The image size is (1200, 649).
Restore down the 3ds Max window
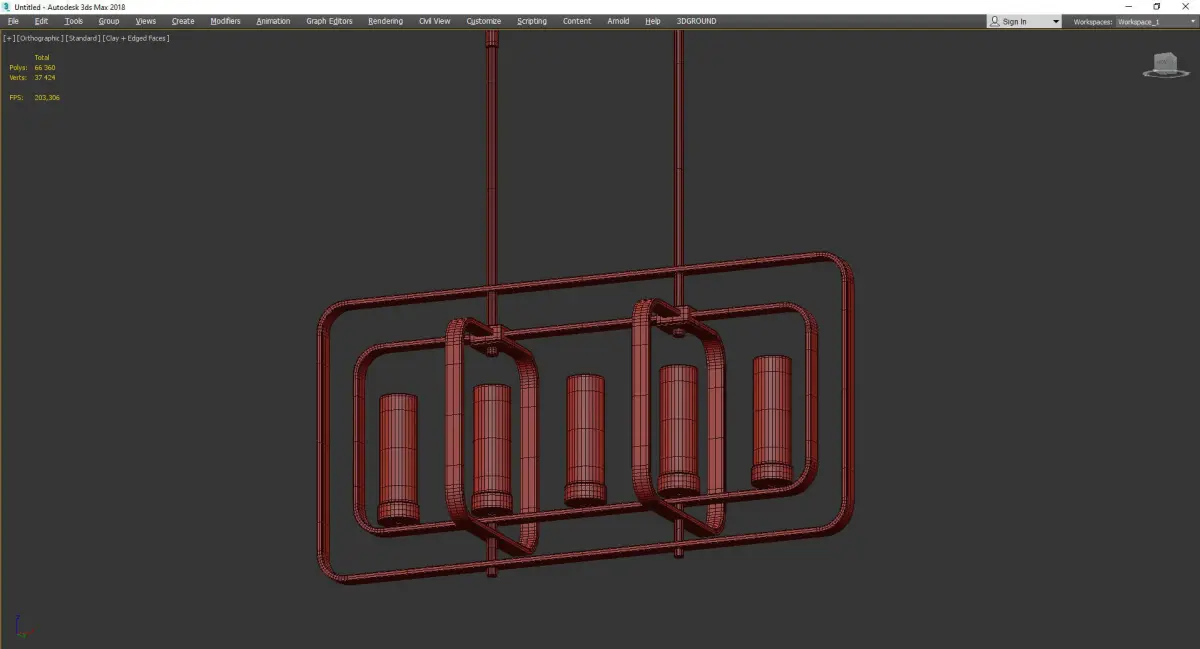tap(1157, 6)
